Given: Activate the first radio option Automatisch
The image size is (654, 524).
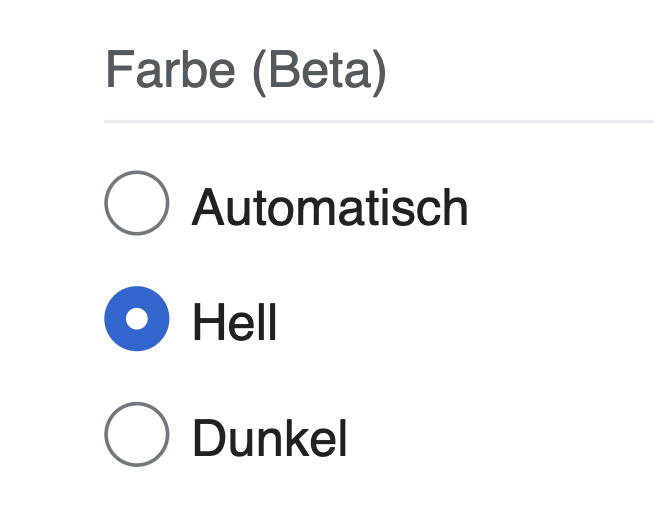Looking at the screenshot, I should 136,203.
